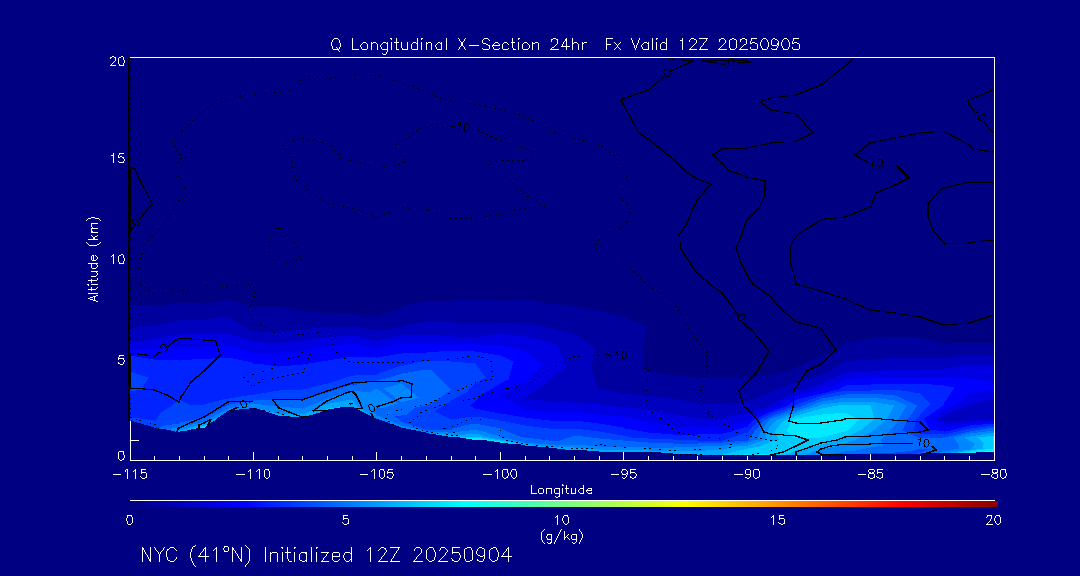Click the solid '10' contour label near -85, 14 km

coord(876,163)
